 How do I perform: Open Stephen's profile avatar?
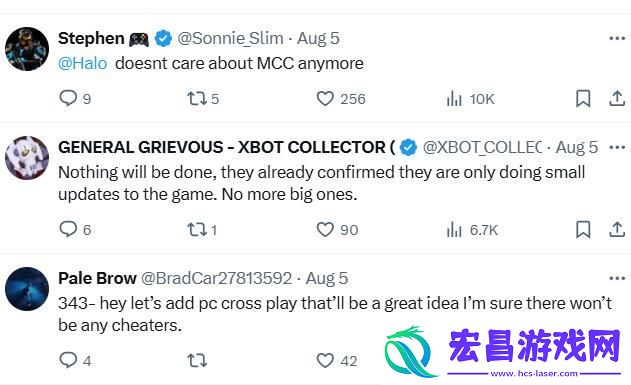pos(27,49)
